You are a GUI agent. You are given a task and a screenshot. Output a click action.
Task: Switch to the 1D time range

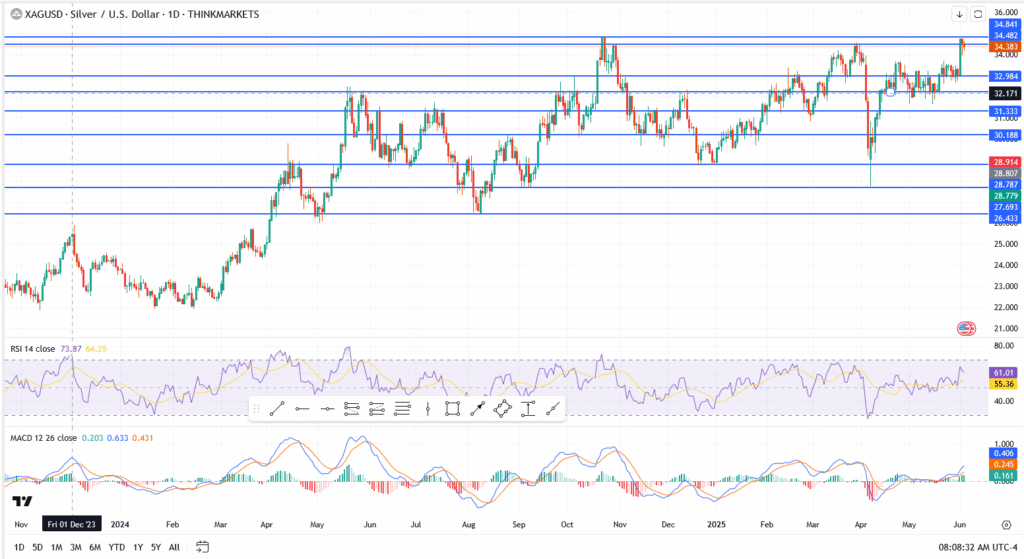point(19,547)
